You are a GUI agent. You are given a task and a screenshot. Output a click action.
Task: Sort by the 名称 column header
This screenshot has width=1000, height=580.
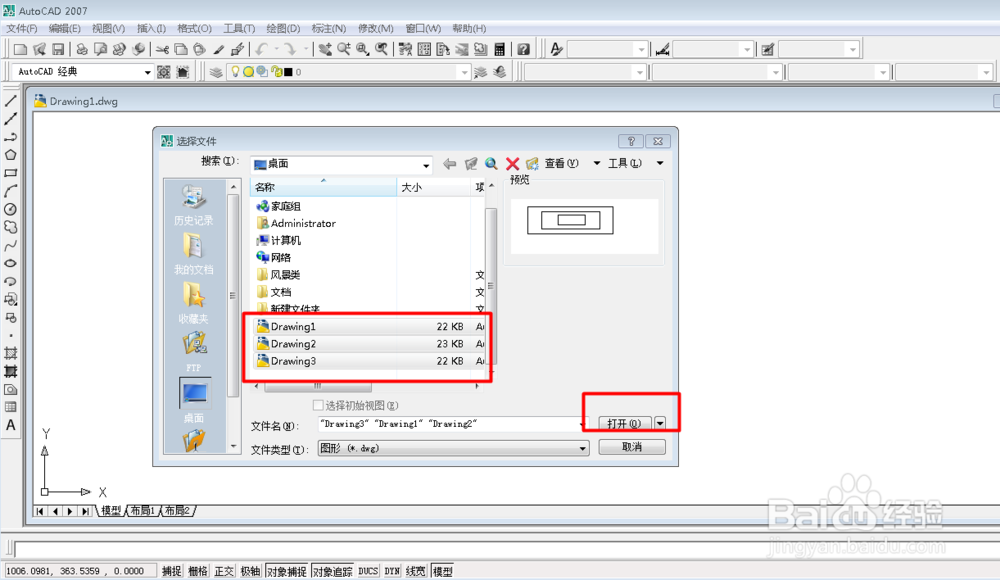(323, 187)
